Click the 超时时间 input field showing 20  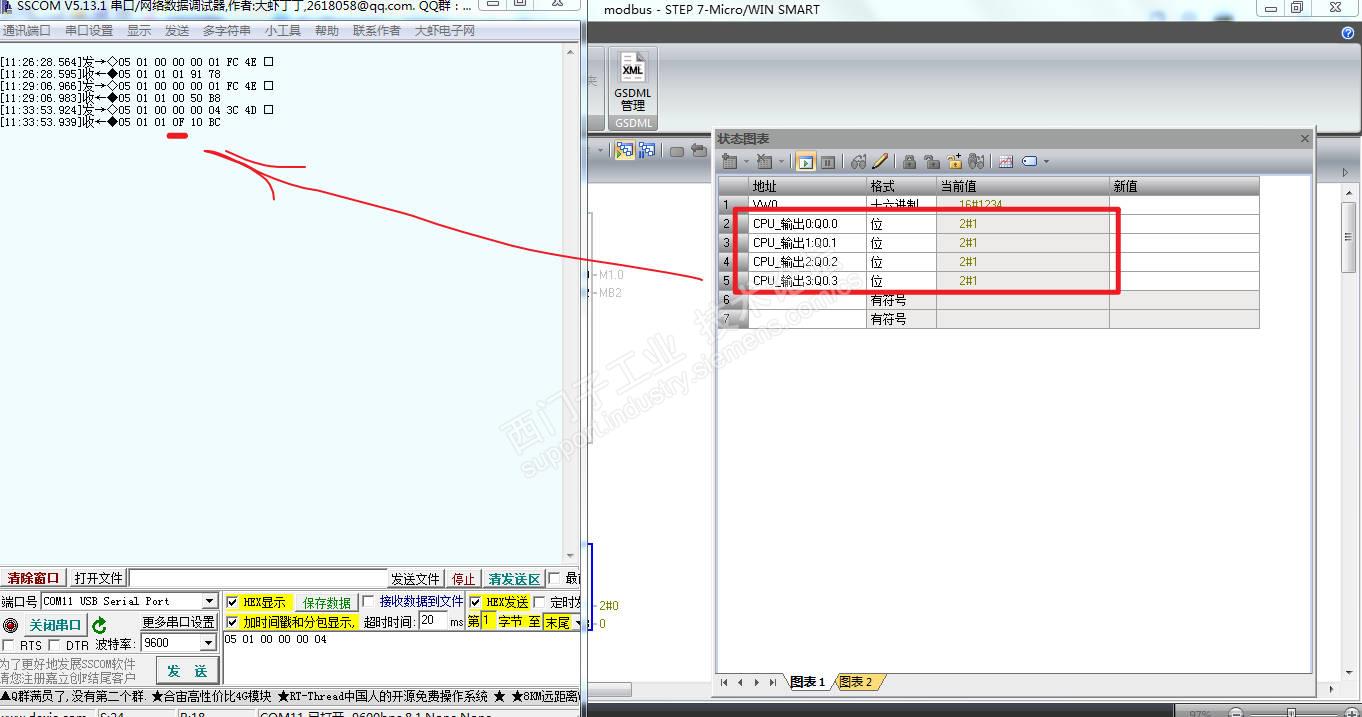click(x=431, y=621)
